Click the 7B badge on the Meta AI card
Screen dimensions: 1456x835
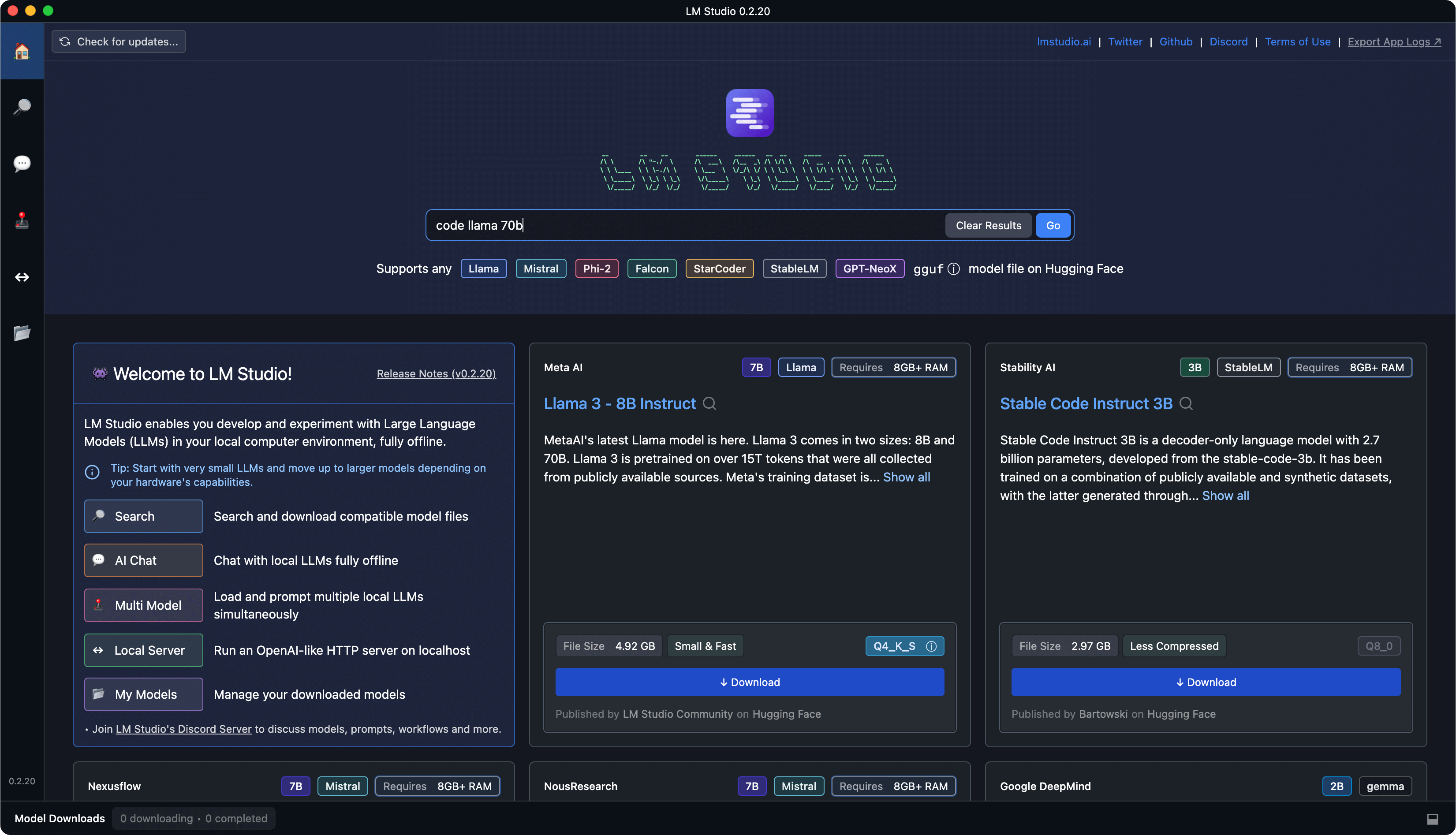click(756, 368)
